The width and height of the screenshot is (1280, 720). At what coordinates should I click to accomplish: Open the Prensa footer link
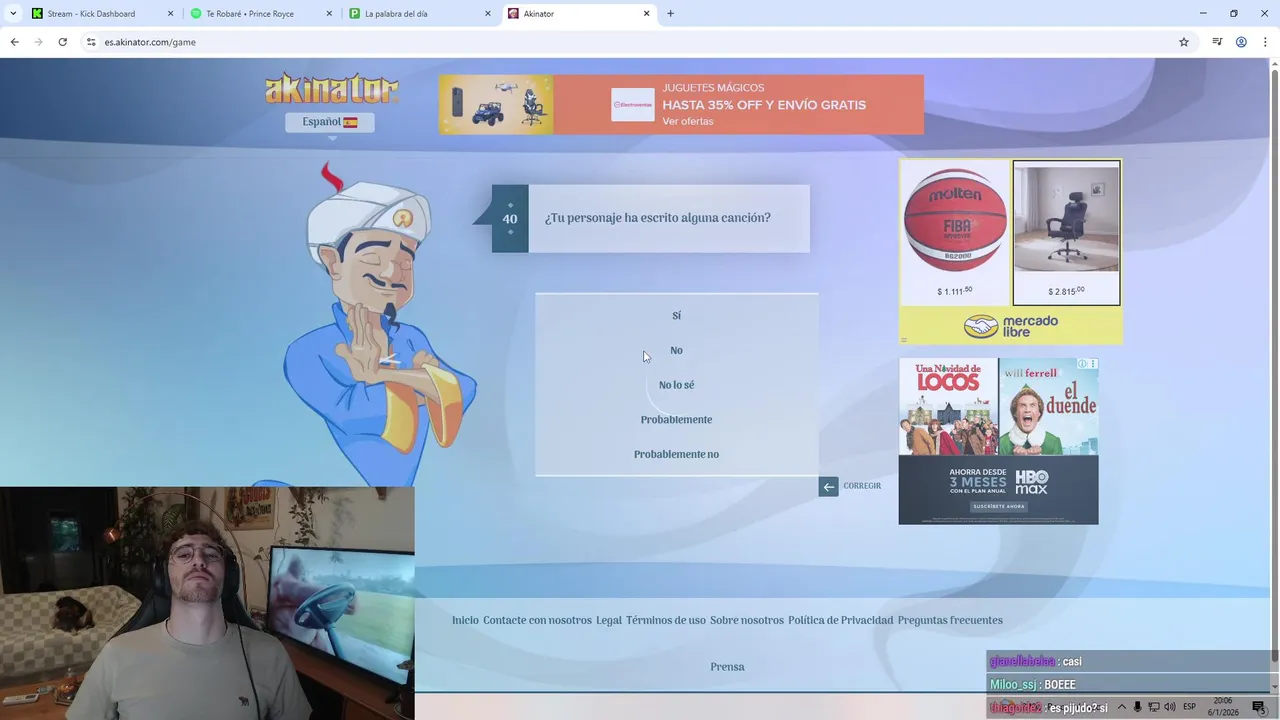[727, 667]
